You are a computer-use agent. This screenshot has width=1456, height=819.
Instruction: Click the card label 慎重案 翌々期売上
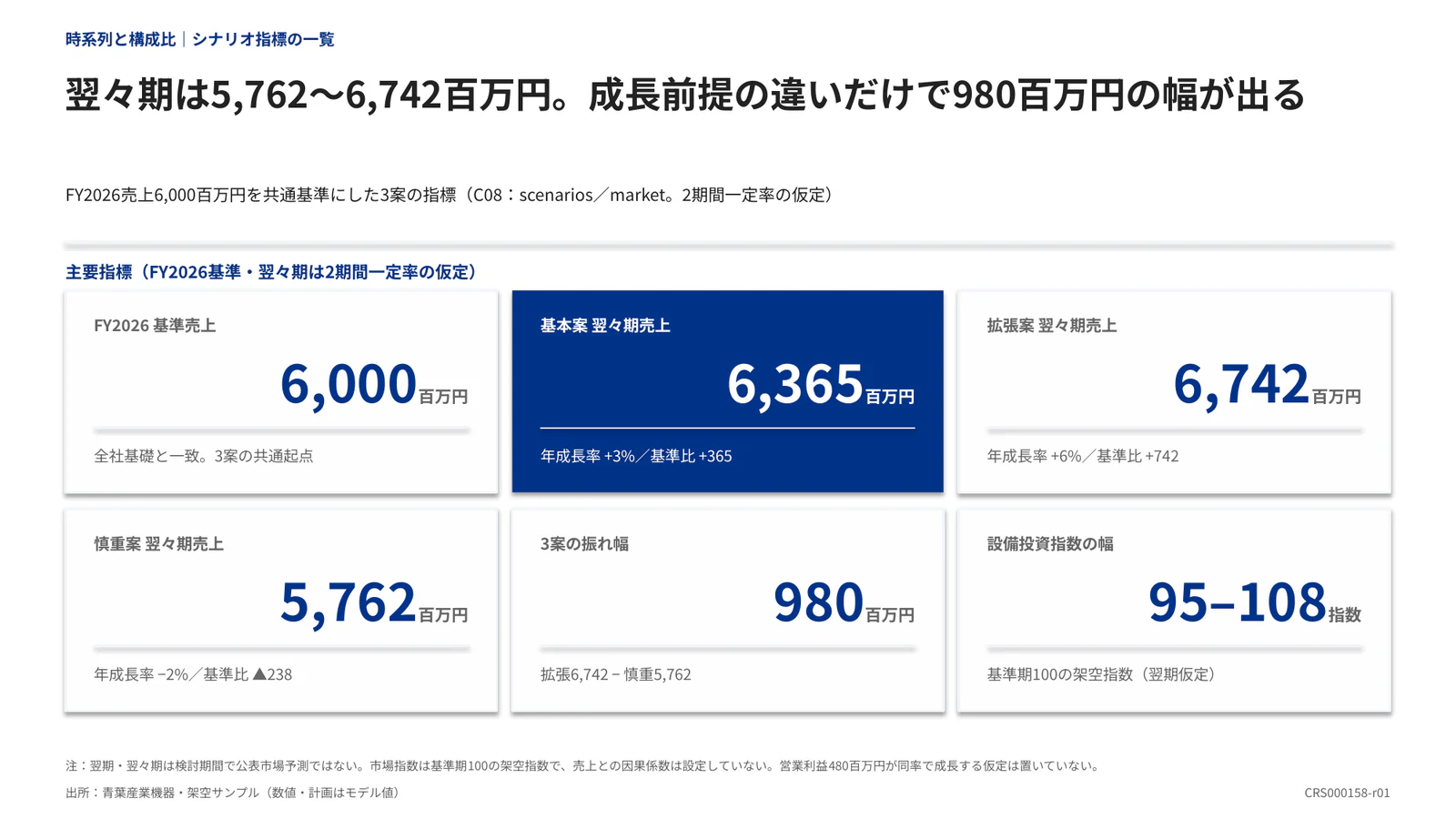click(158, 544)
